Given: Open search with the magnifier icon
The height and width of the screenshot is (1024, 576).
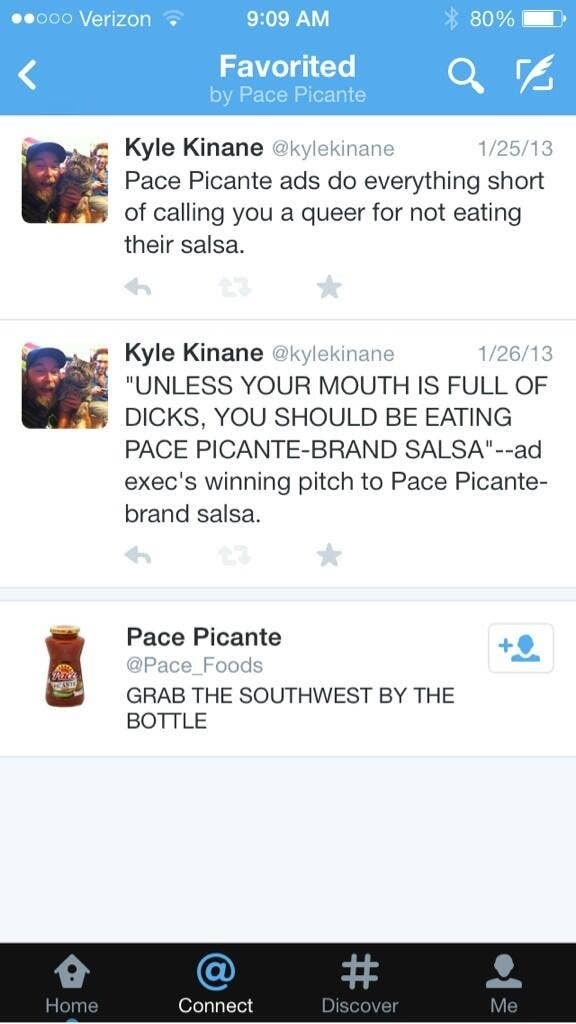Looking at the screenshot, I should tap(466, 76).
